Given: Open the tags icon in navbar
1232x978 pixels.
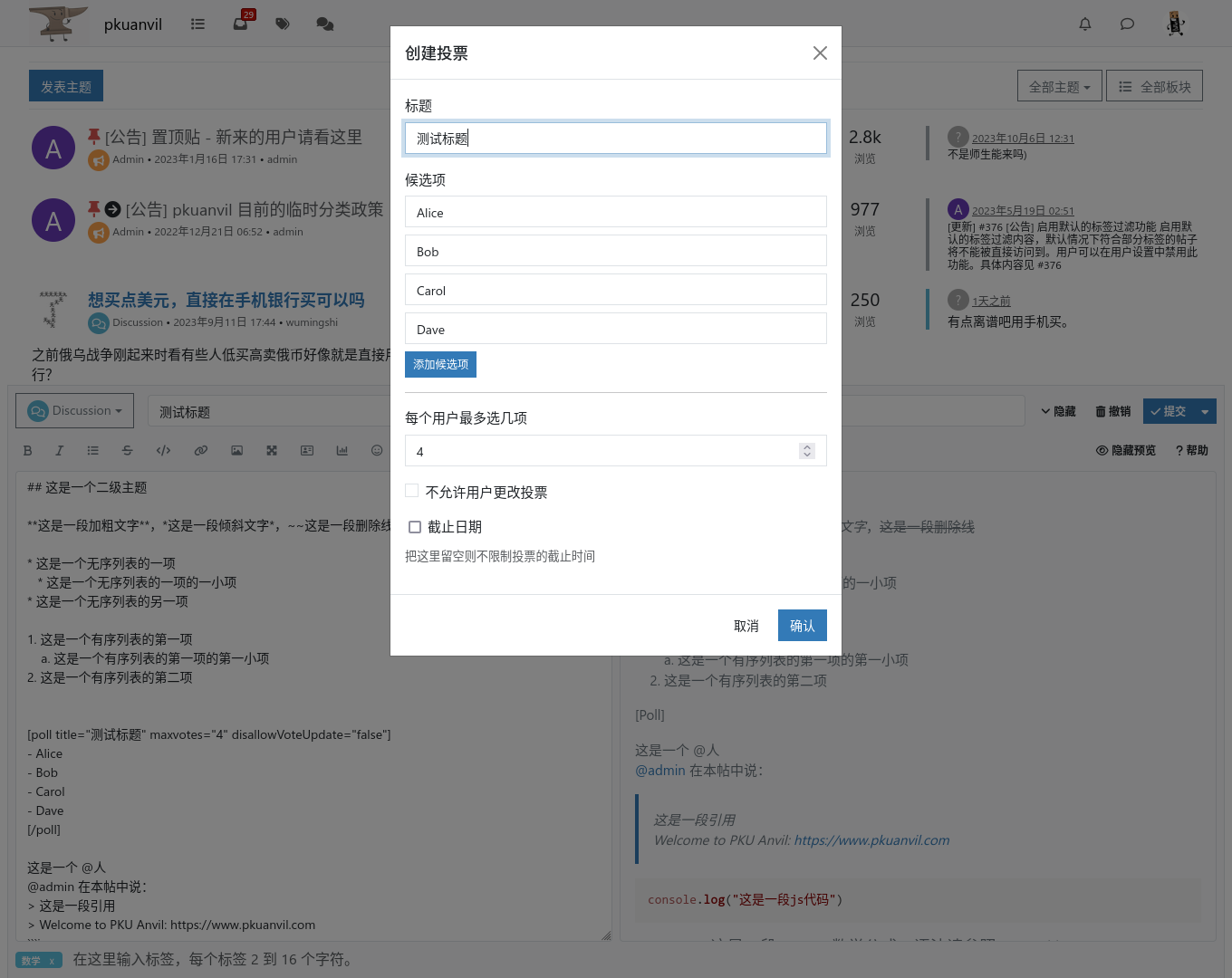Looking at the screenshot, I should point(283,24).
